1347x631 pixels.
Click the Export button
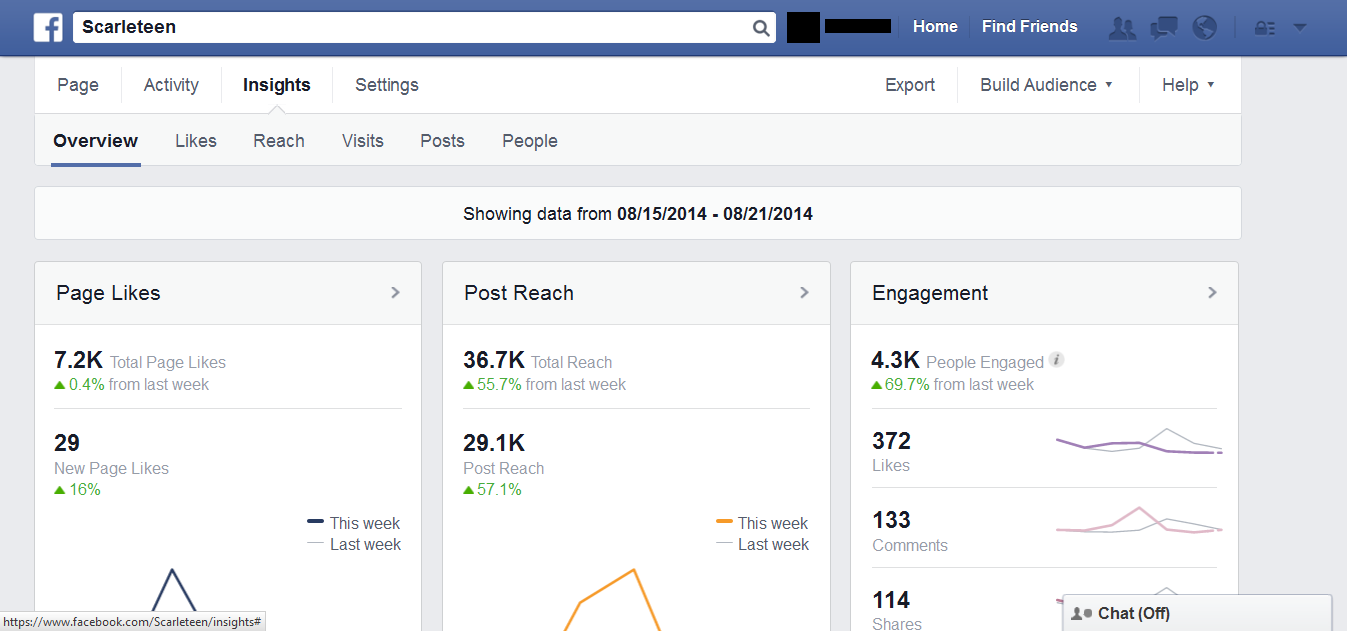(910, 85)
